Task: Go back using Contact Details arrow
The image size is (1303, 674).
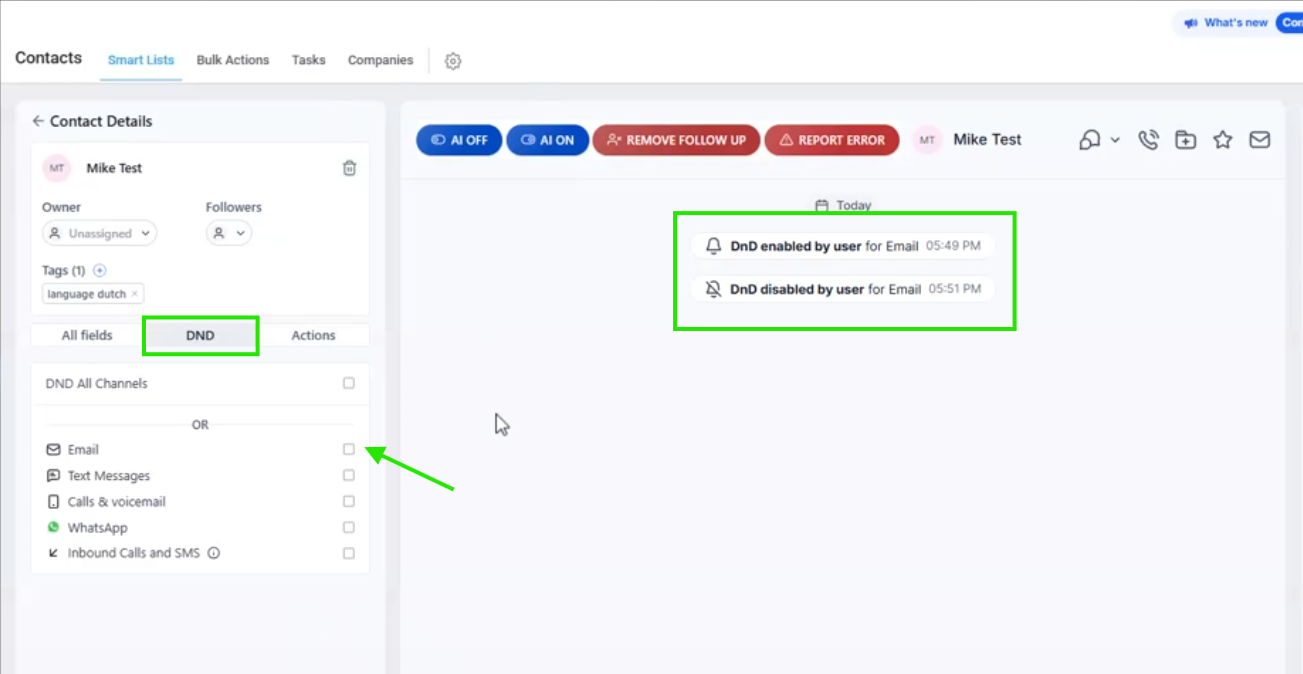Action: click(x=38, y=121)
